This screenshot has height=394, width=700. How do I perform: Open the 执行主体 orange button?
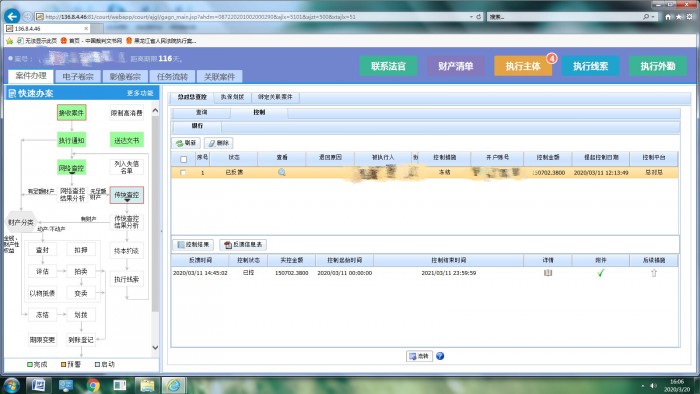[523, 66]
